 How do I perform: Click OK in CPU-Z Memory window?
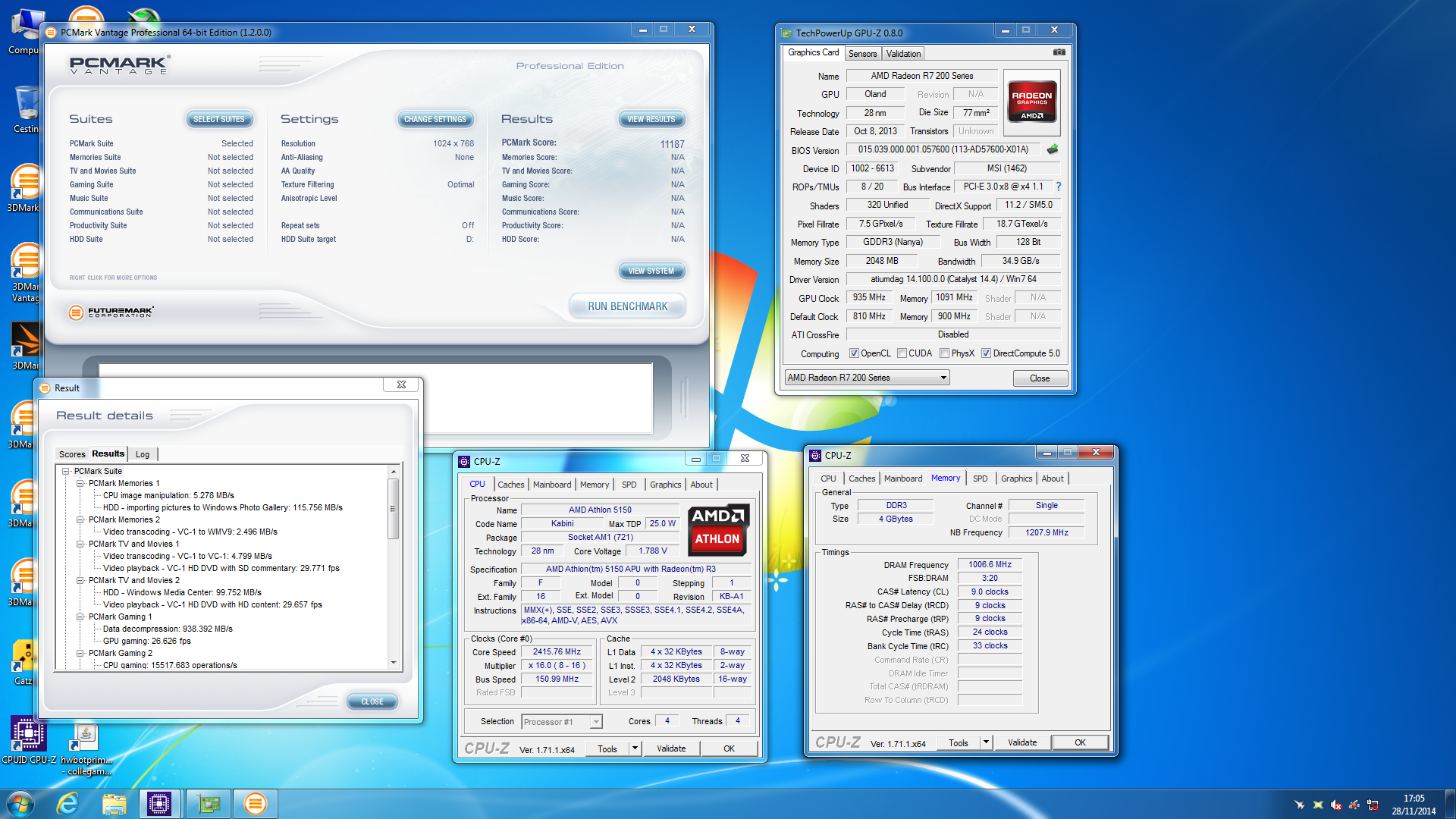tap(1080, 742)
